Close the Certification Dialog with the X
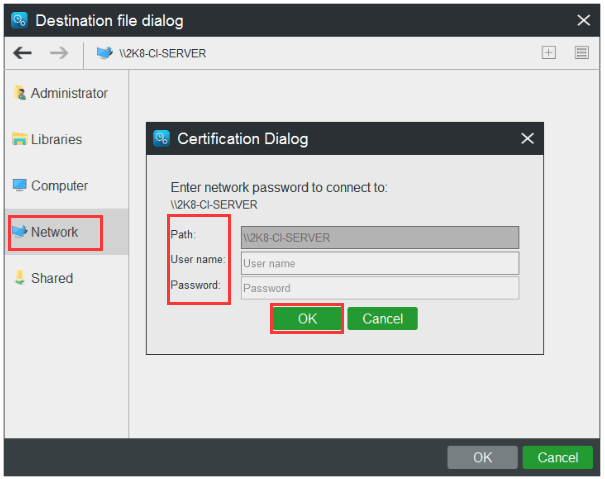This screenshot has height=479, width=605. [x=527, y=139]
